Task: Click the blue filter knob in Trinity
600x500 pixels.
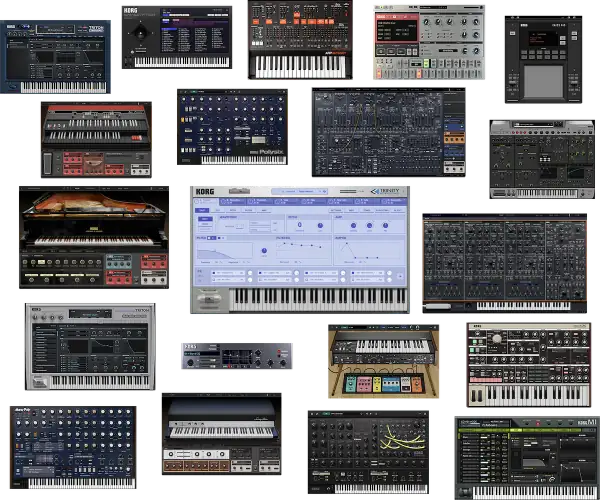Action: pyautogui.click(x=264, y=251)
